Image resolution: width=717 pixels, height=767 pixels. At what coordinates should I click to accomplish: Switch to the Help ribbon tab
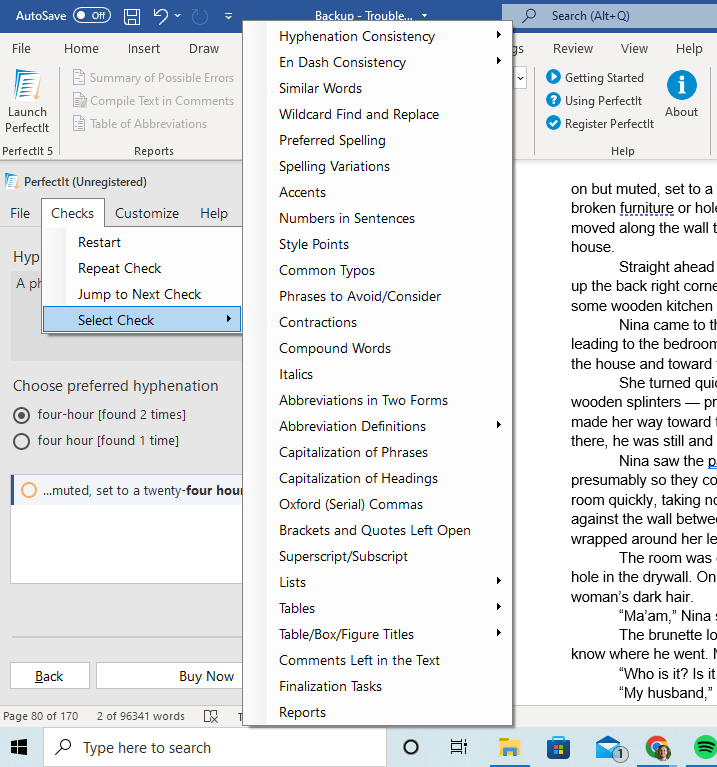[689, 48]
